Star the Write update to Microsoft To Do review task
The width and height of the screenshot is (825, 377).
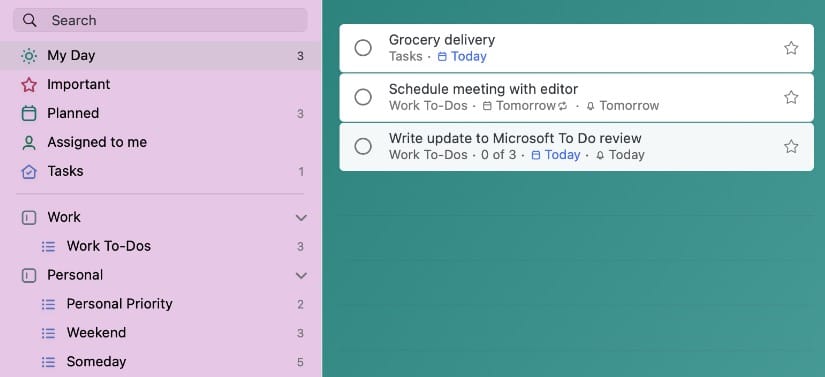791,147
